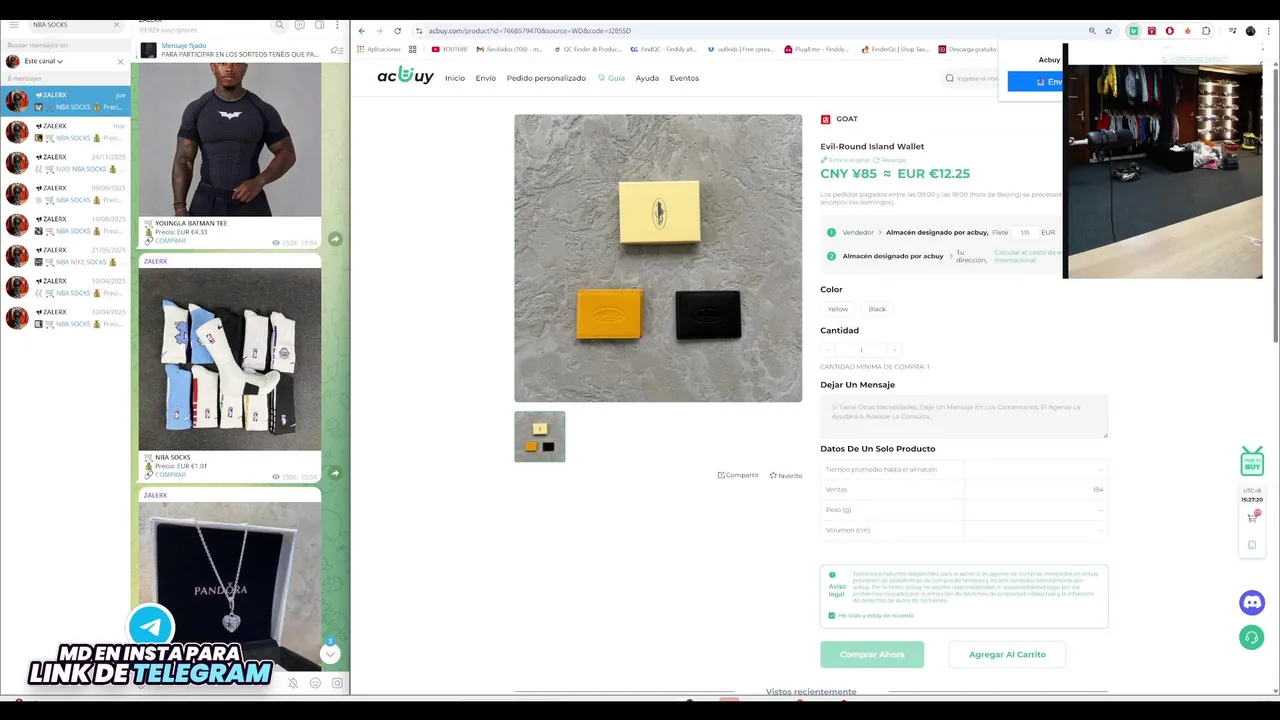This screenshot has width=1280, height=720.
Task: Click the Dejar Un Mensaje text area
Action: pos(964,417)
